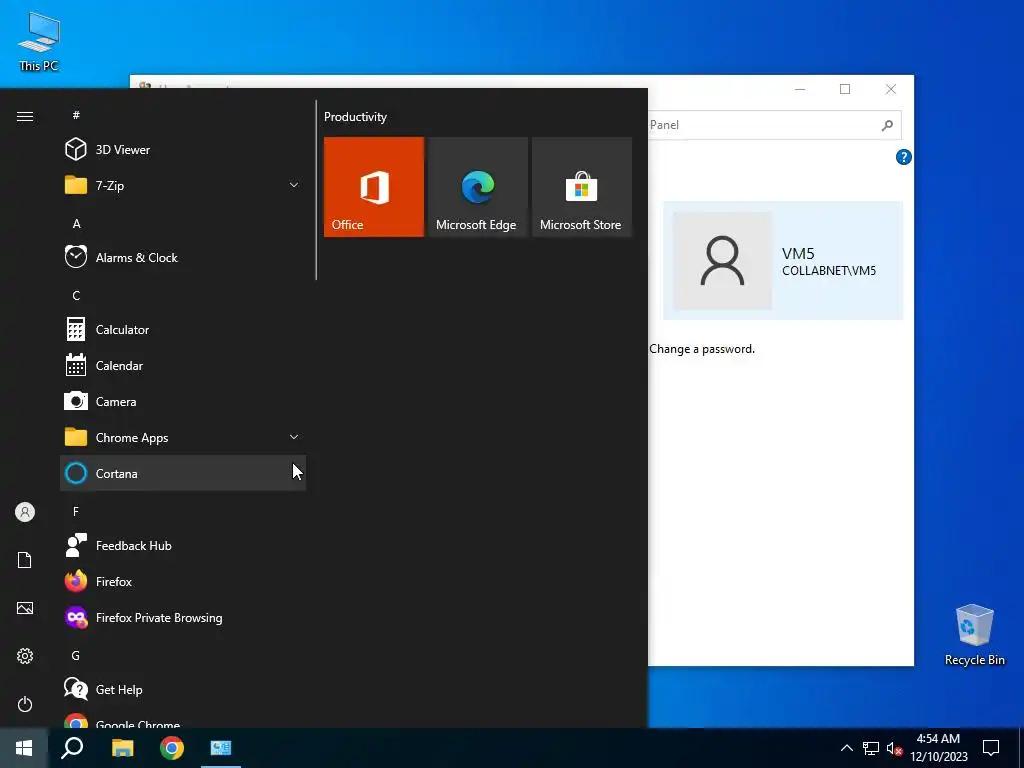Click the COLLABNET\VM5 account name text

(x=829, y=271)
